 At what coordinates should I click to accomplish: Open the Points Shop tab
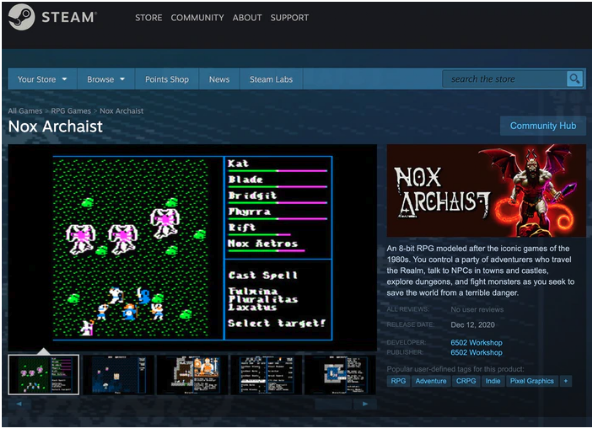click(x=167, y=79)
